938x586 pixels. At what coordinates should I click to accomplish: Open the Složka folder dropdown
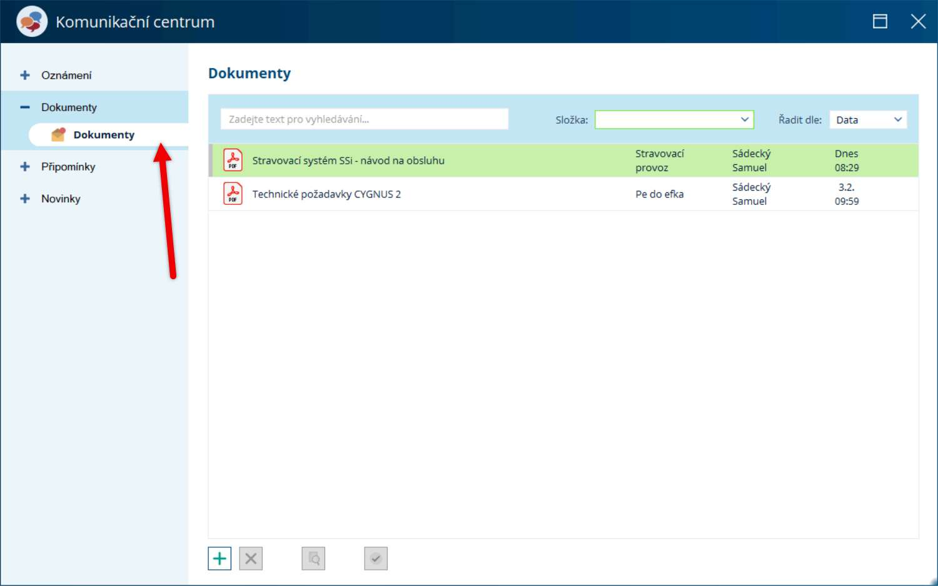pos(674,120)
